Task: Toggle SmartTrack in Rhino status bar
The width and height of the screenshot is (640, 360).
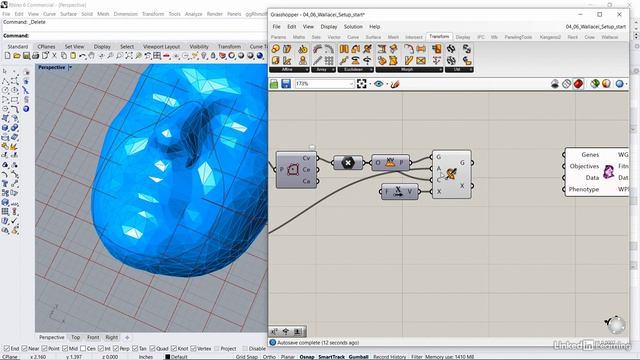Action: click(x=331, y=357)
